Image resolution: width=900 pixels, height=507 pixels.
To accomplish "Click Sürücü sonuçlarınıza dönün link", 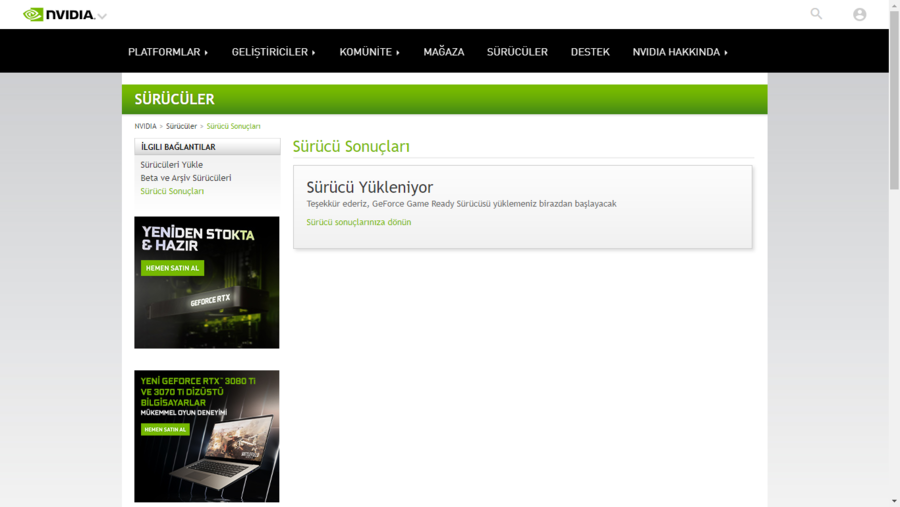I will click(359, 222).
